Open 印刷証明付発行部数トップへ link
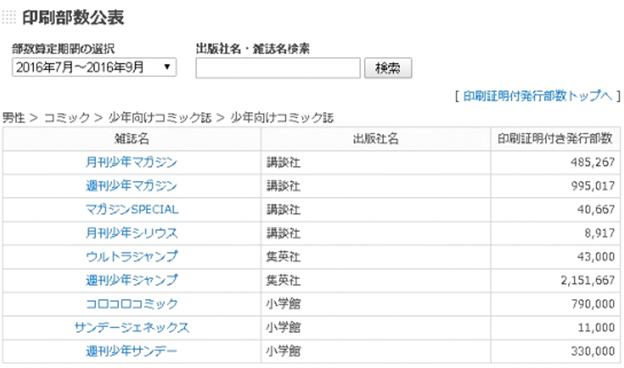624x368 pixels. pos(537,96)
